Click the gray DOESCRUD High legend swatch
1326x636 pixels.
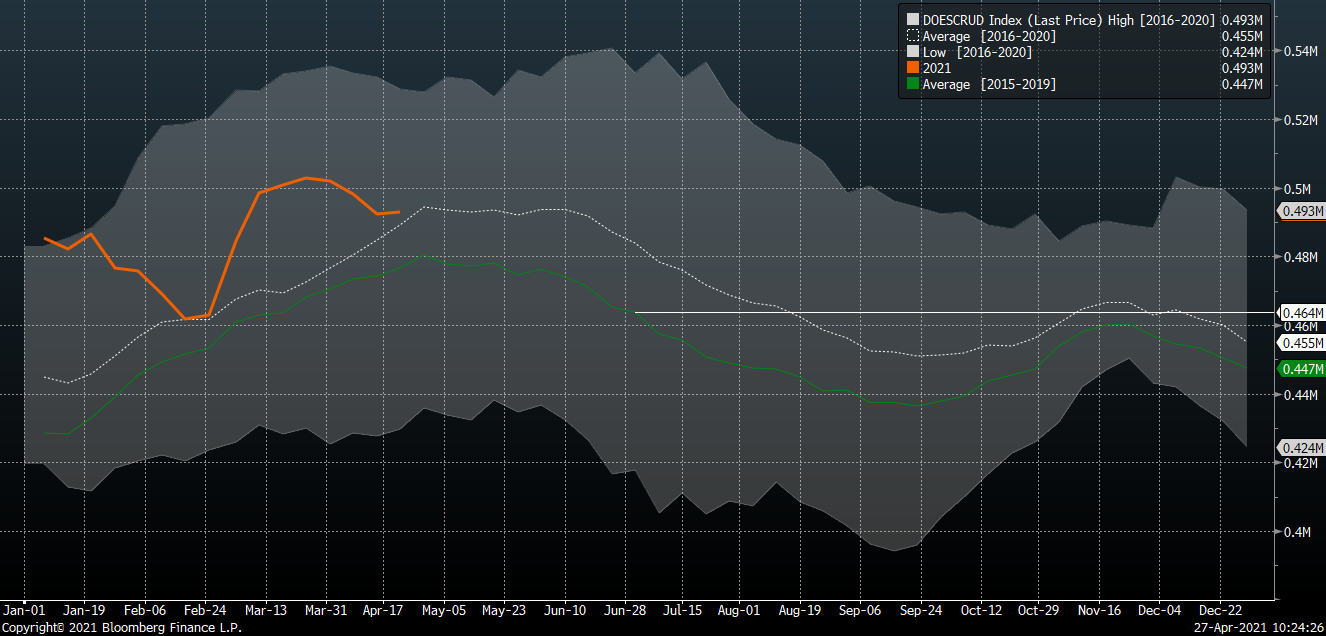pos(913,18)
